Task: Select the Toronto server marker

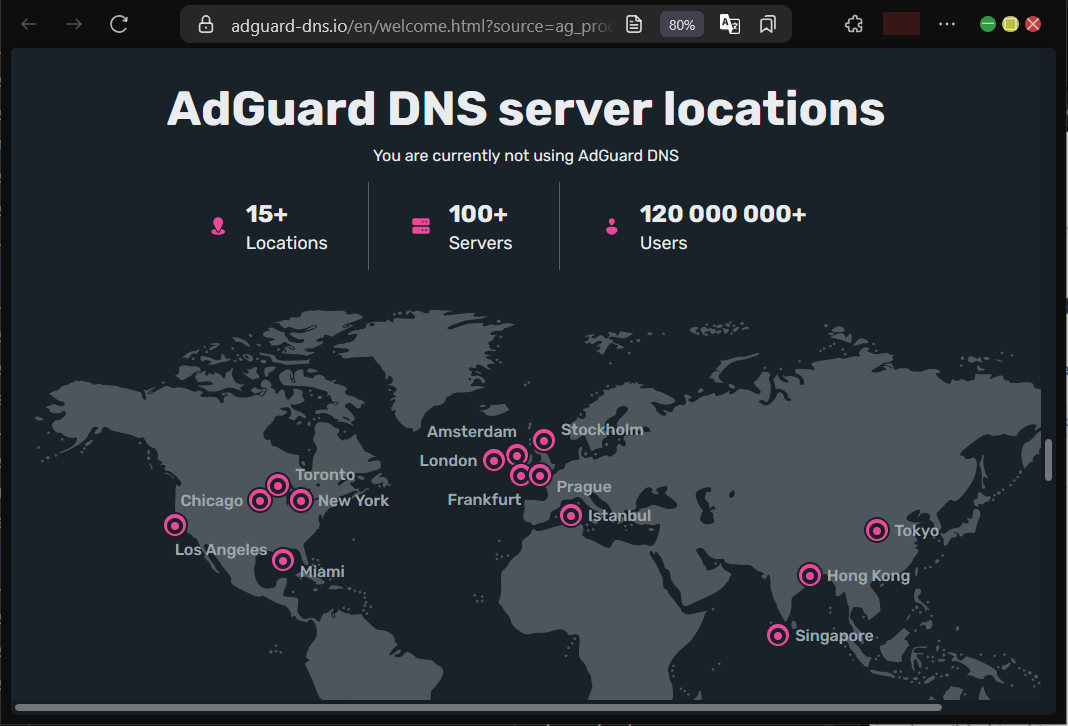Action: 278,485
